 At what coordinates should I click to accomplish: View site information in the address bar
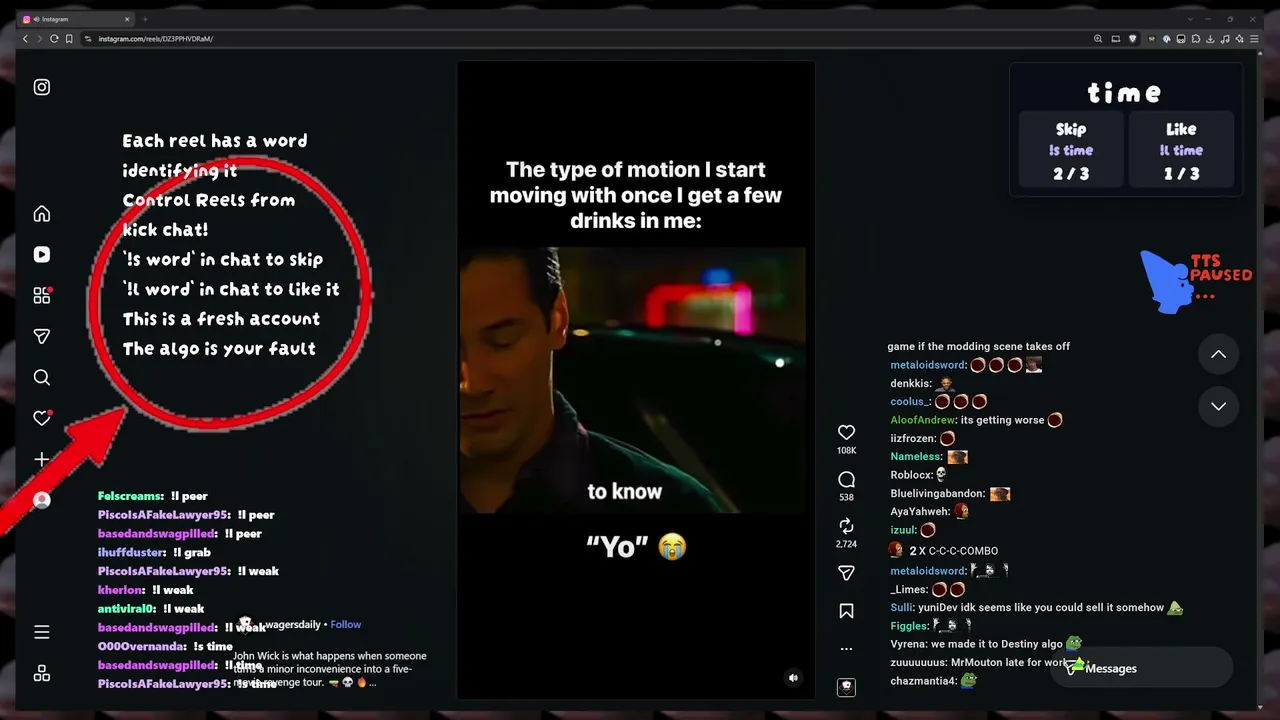(88, 39)
